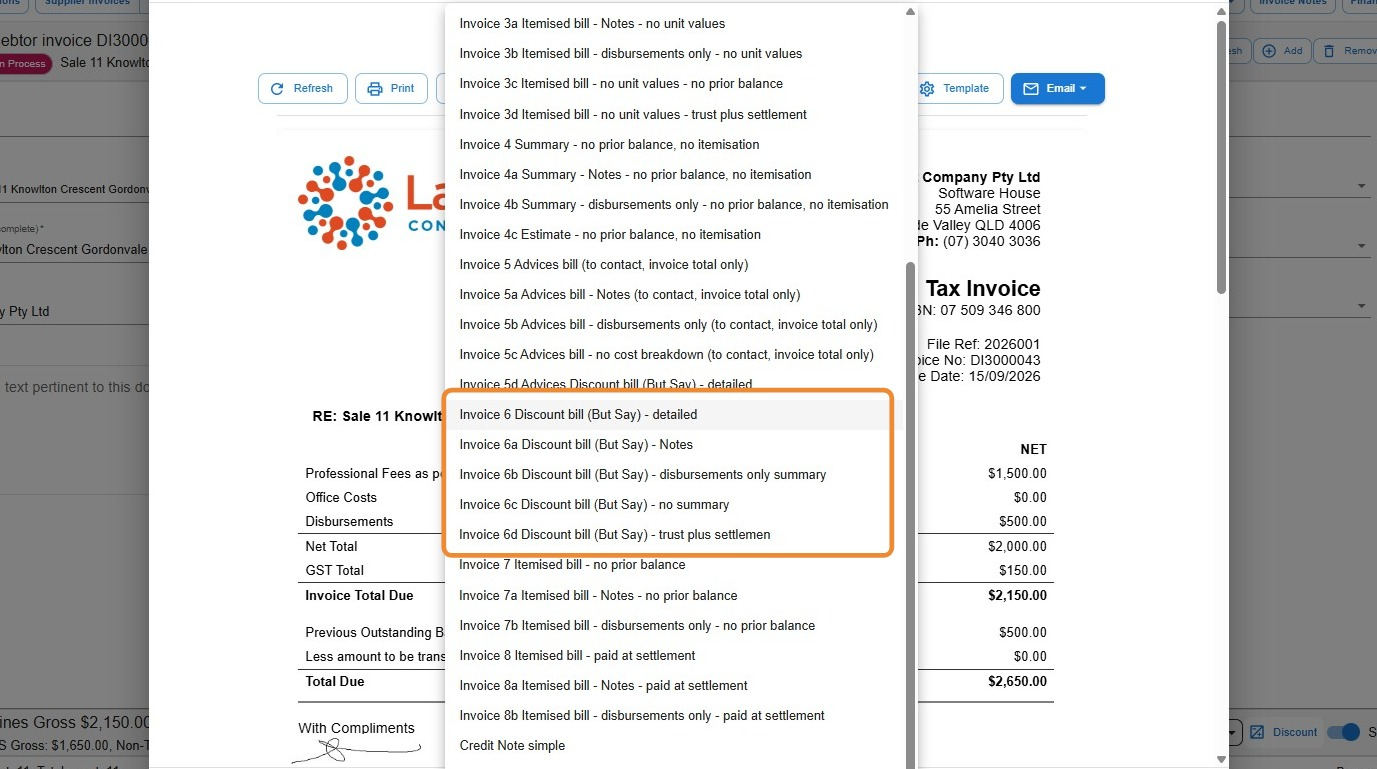Click the template list scrollbar up arrow

pyautogui.click(x=910, y=12)
